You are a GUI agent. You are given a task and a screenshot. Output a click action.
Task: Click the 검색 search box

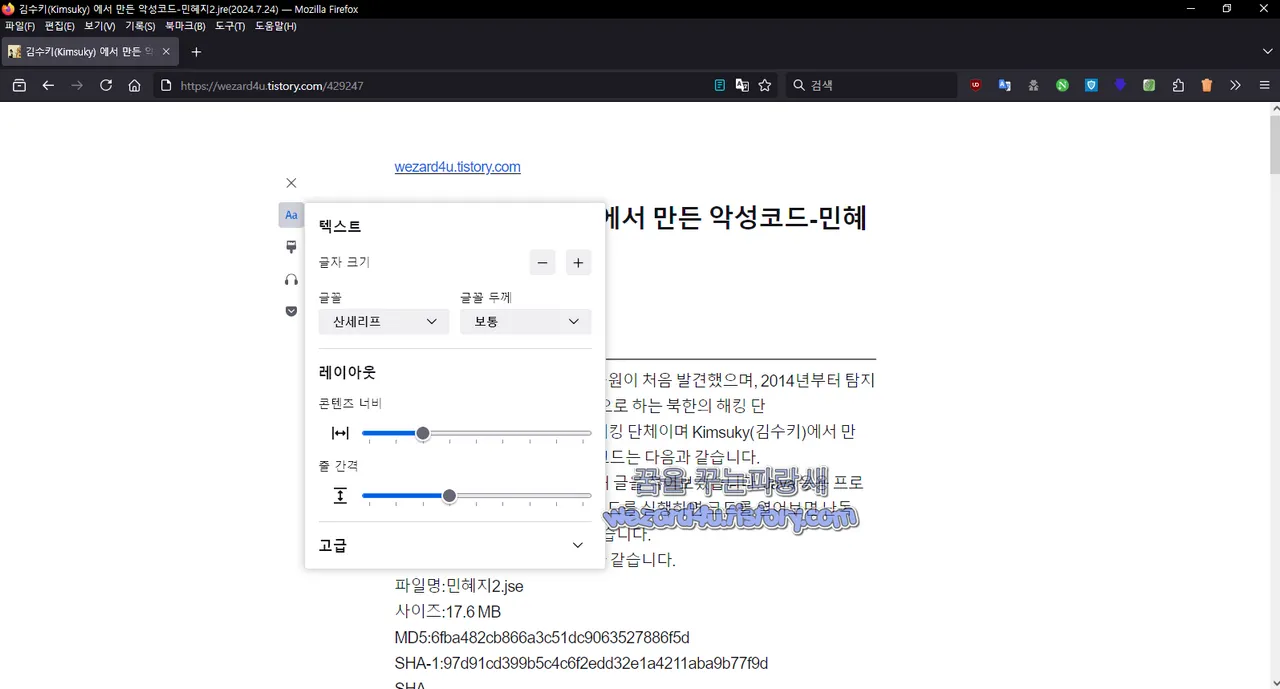pos(871,86)
